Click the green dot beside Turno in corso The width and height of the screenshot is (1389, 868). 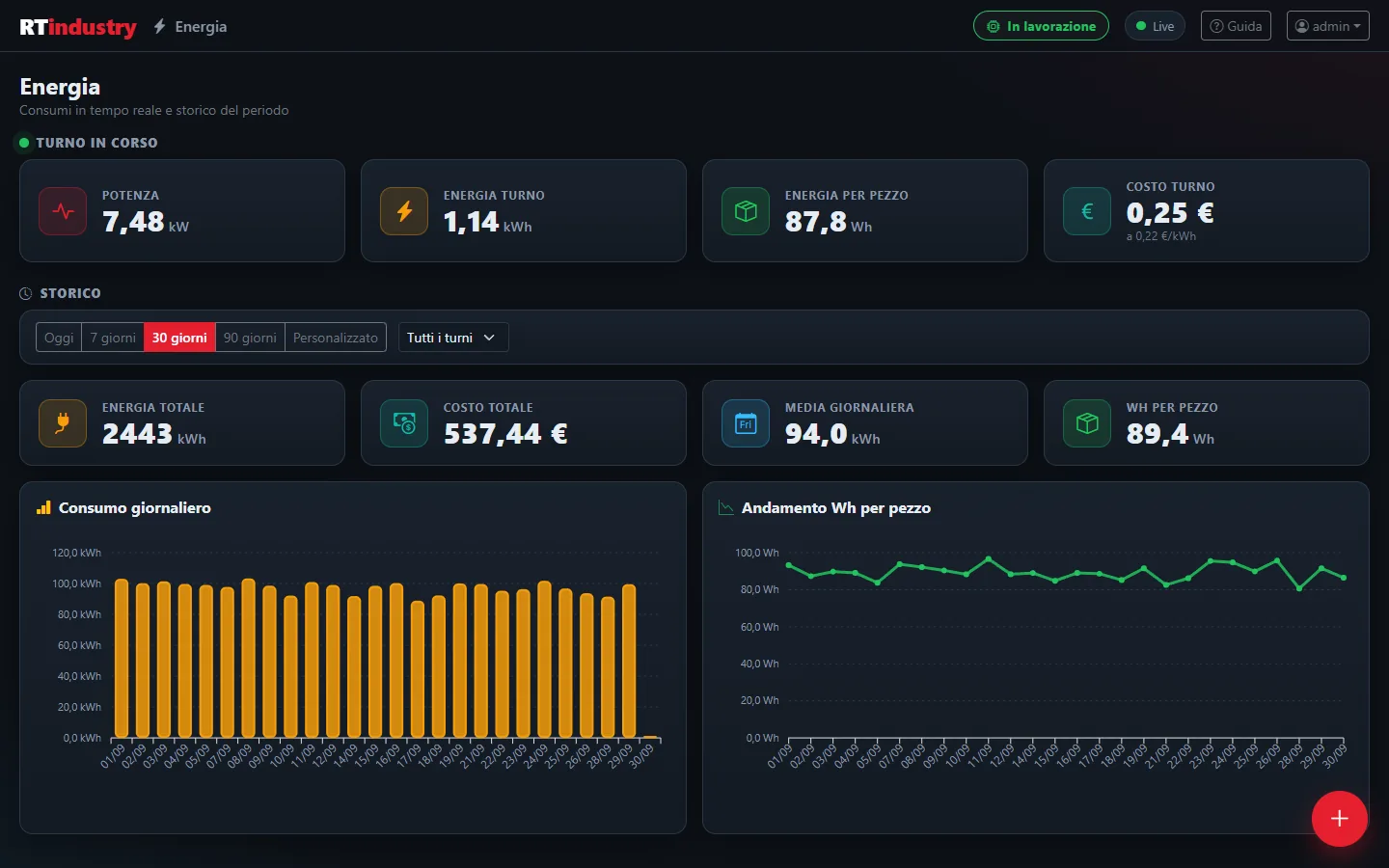pyautogui.click(x=24, y=143)
